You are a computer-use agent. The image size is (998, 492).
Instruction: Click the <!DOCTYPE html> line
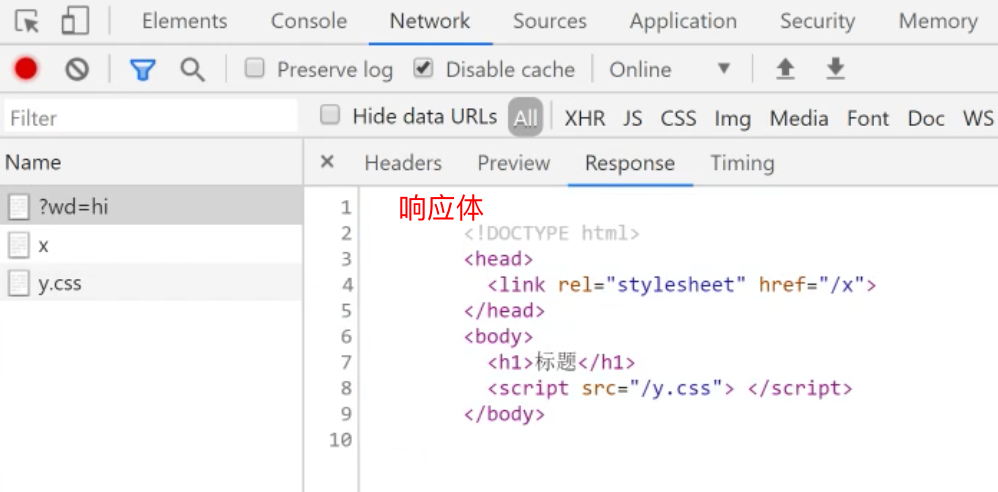point(552,234)
